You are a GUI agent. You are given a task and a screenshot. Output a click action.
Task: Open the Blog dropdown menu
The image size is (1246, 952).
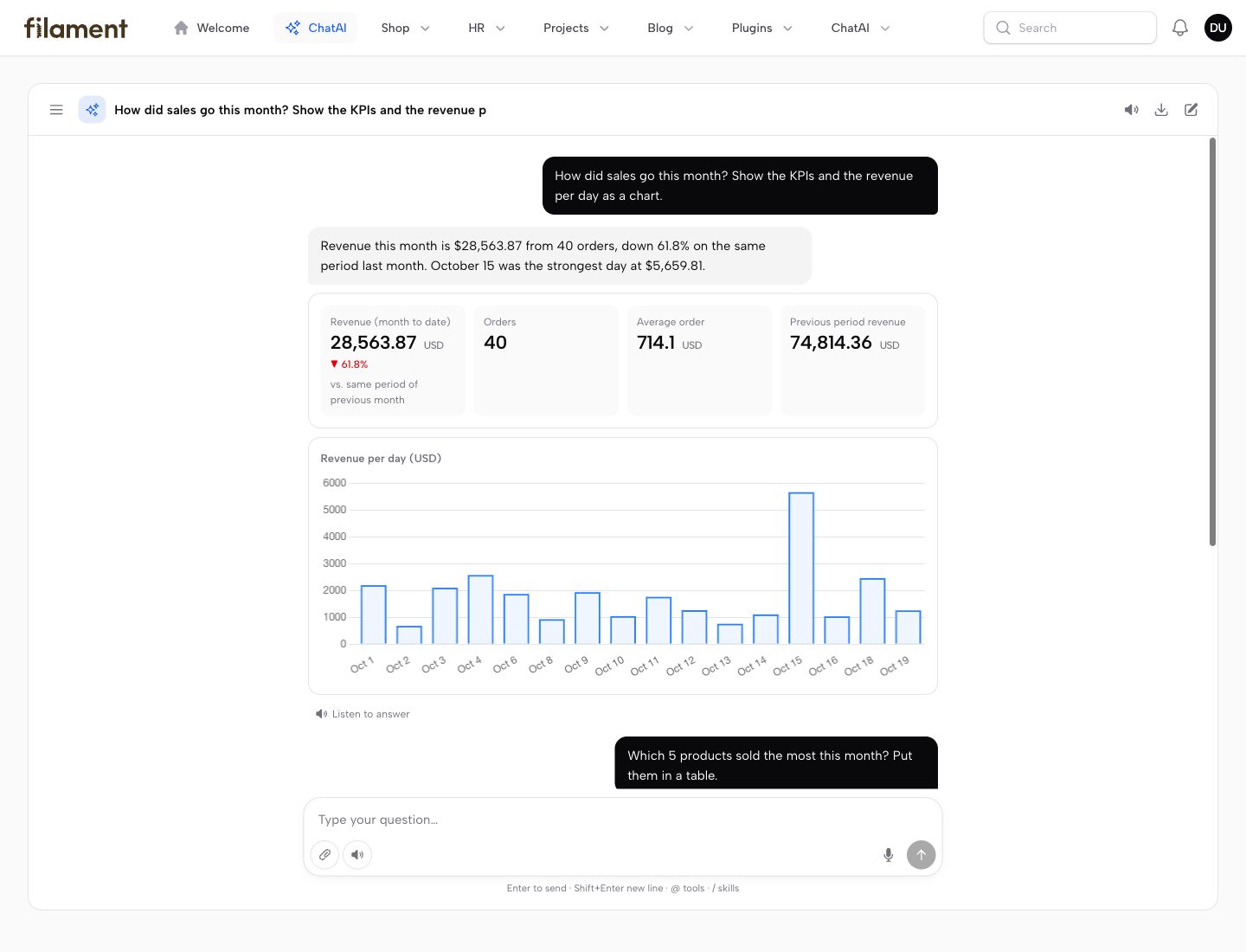point(671,28)
